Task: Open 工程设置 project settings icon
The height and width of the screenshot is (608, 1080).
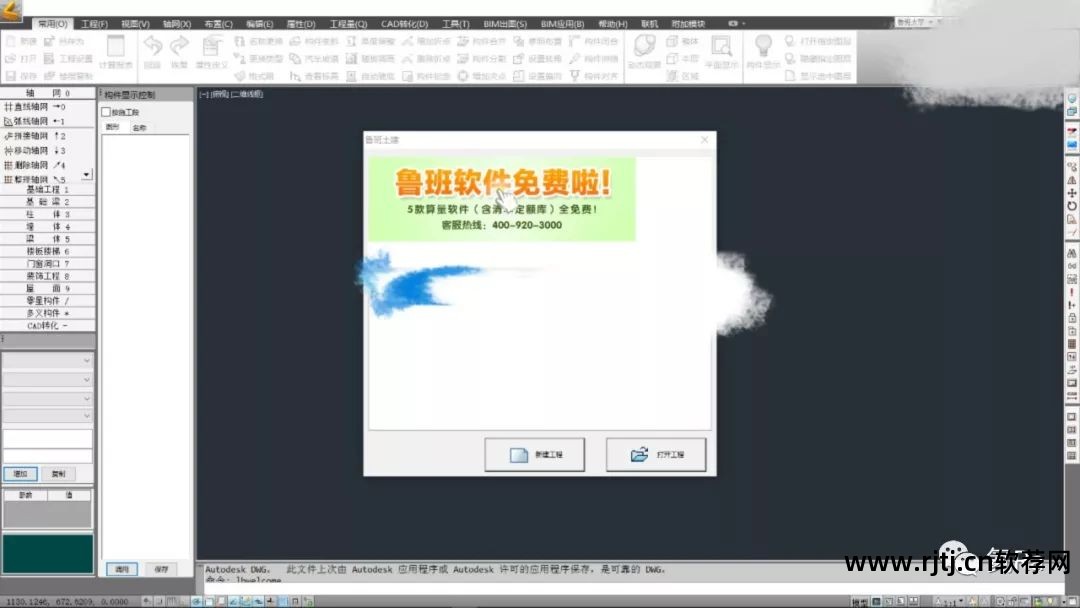Action: coord(49,59)
